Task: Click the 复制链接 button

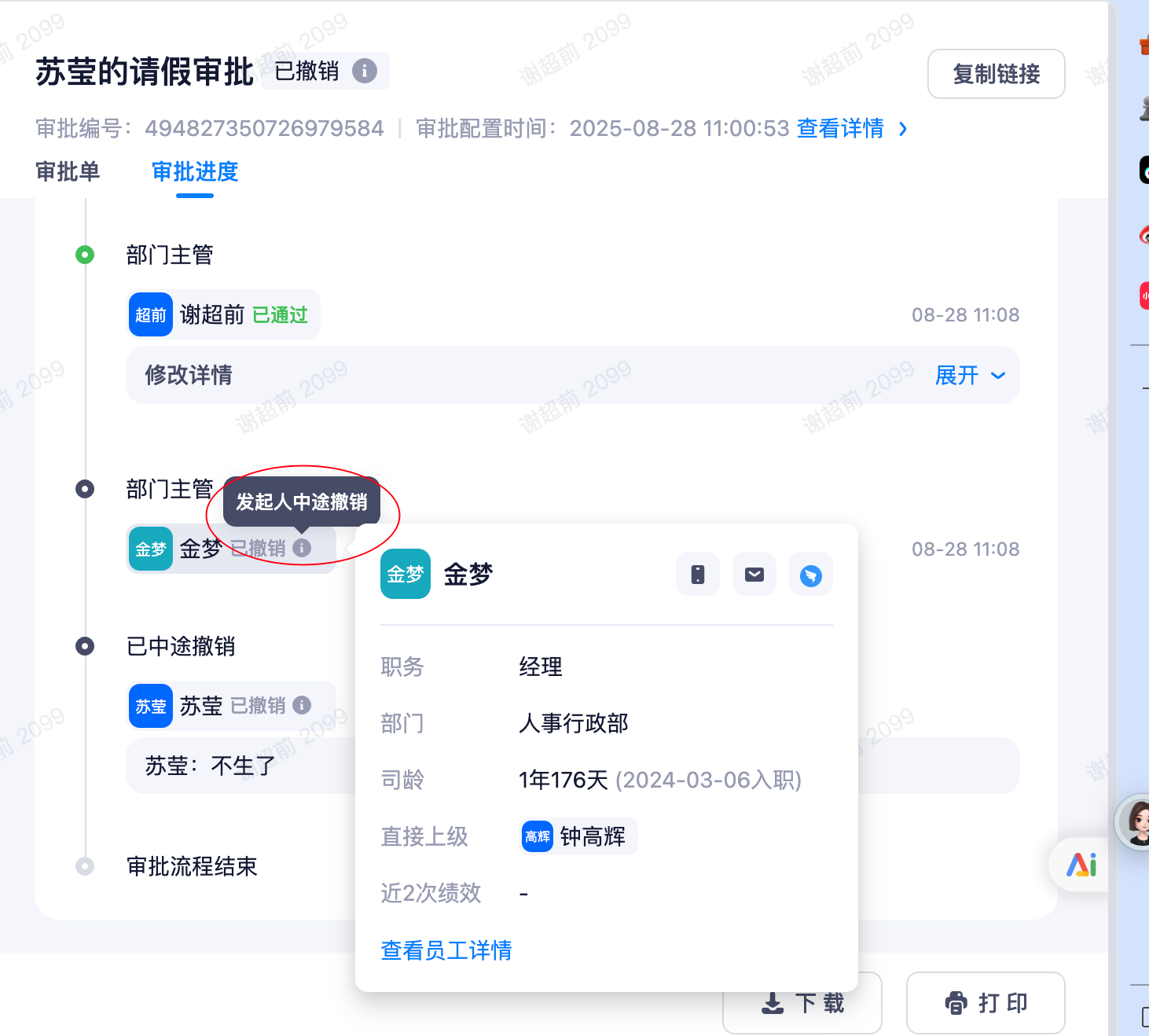Action: (x=996, y=74)
